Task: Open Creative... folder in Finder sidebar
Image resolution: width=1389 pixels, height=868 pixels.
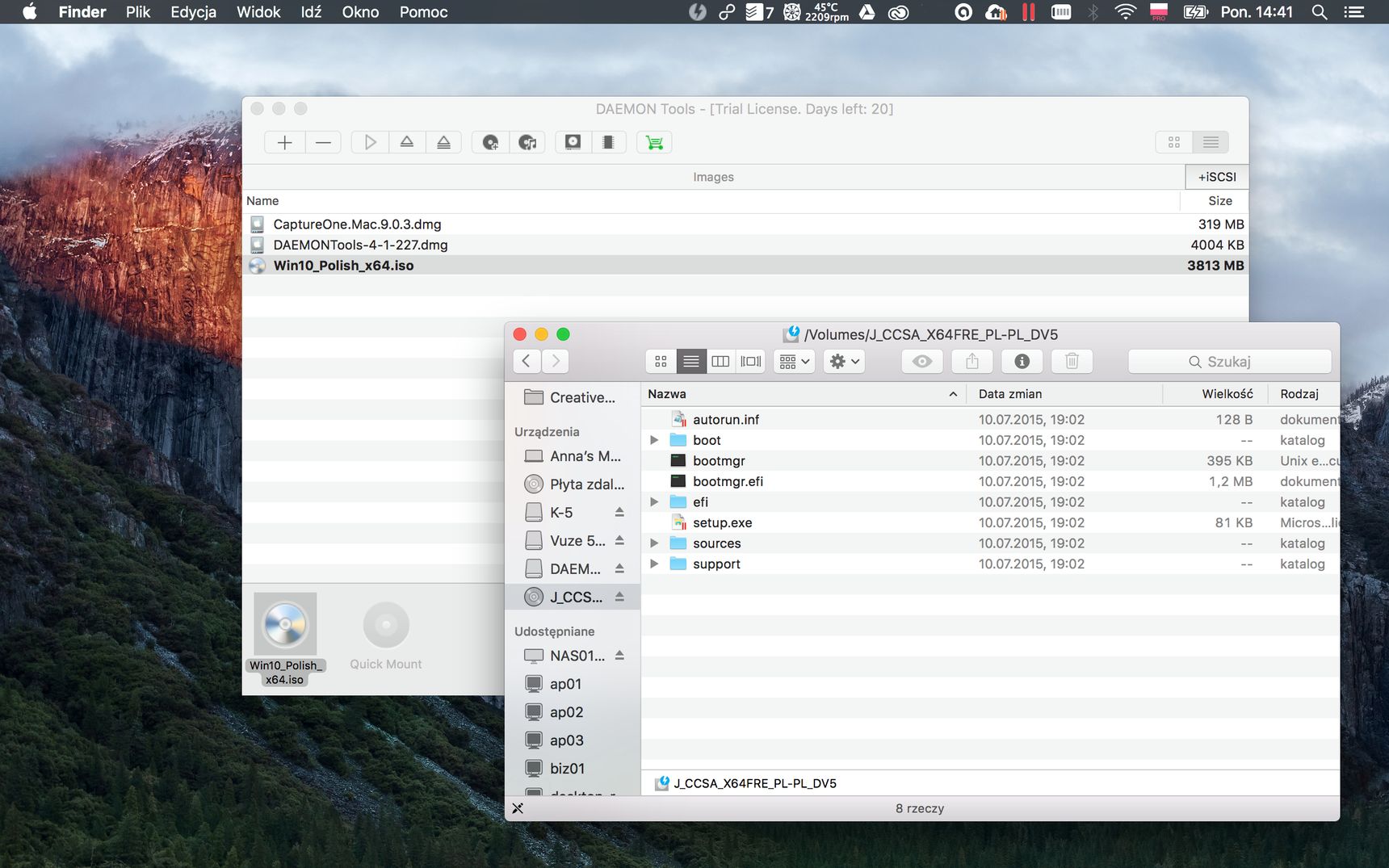Action: click(572, 397)
